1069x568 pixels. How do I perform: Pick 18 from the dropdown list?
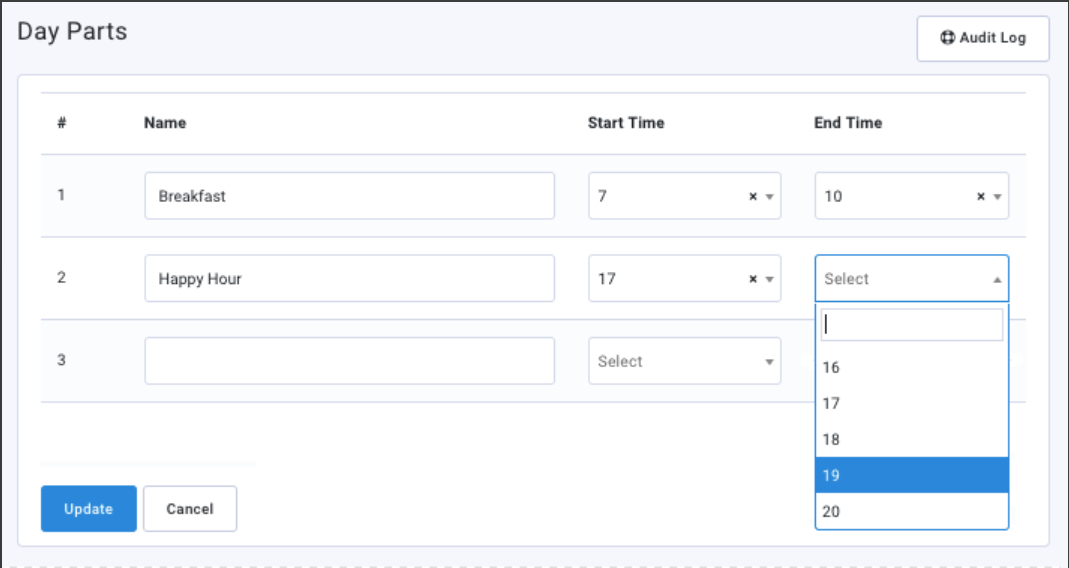tap(911, 439)
